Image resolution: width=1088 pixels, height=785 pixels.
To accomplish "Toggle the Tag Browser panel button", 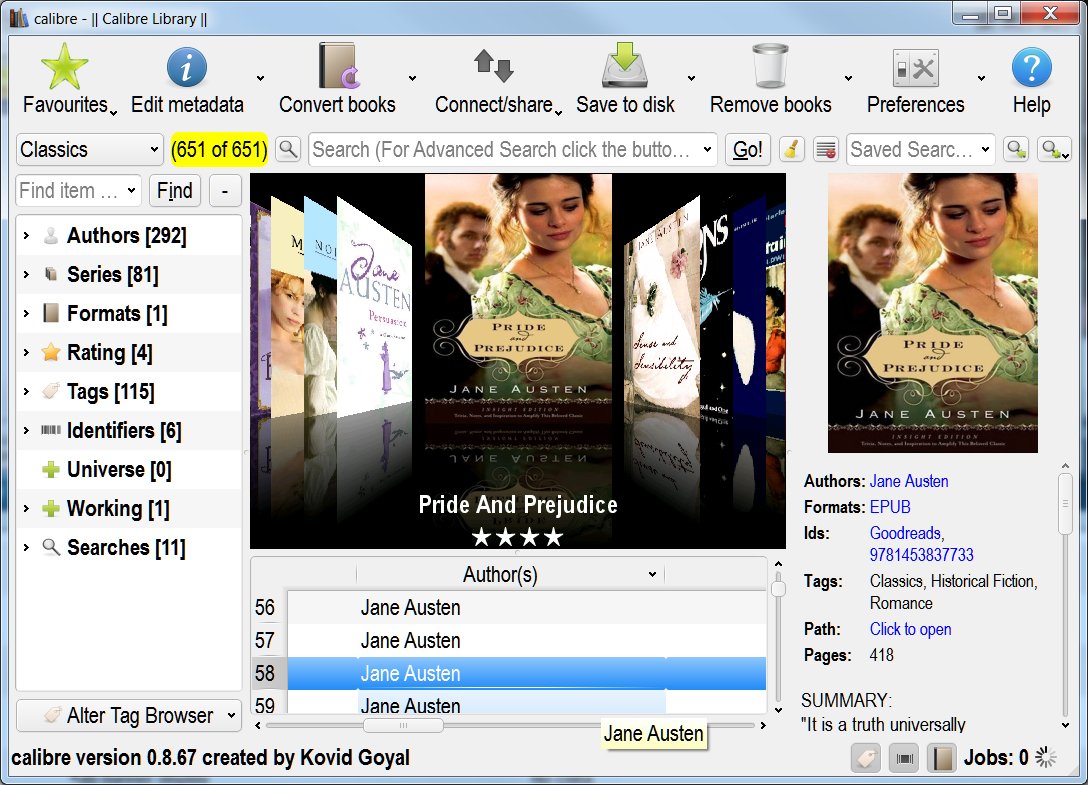I will point(867,758).
